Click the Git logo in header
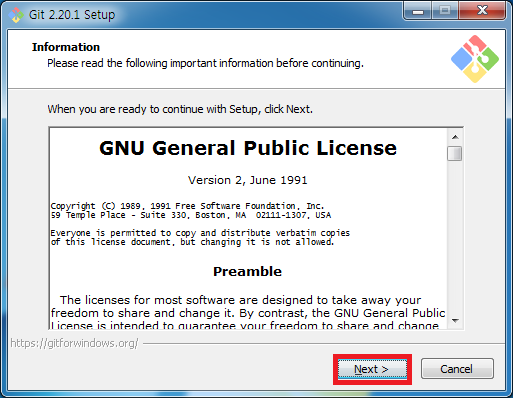 coord(475,59)
